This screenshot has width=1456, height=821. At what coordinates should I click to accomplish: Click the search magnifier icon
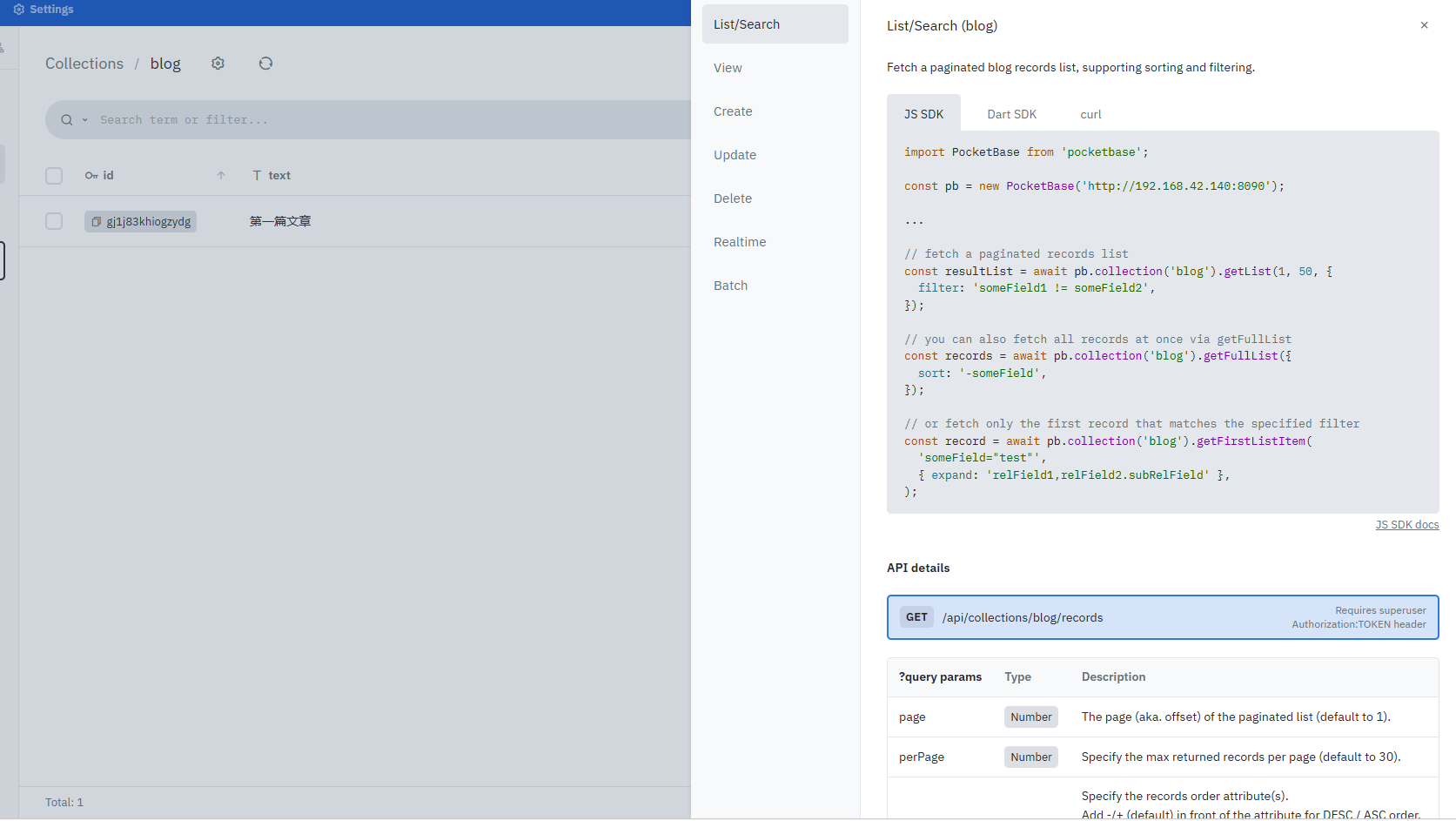point(66,120)
